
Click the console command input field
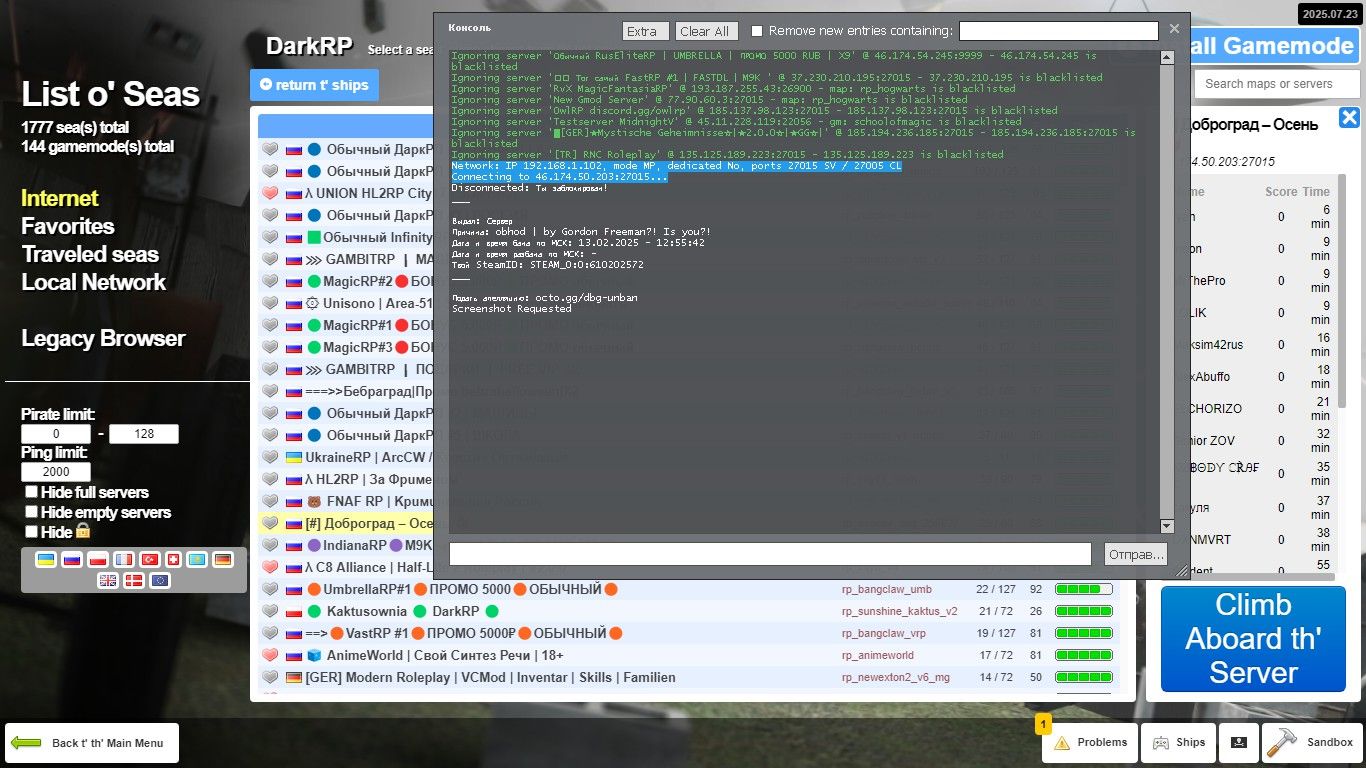(x=769, y=554)
